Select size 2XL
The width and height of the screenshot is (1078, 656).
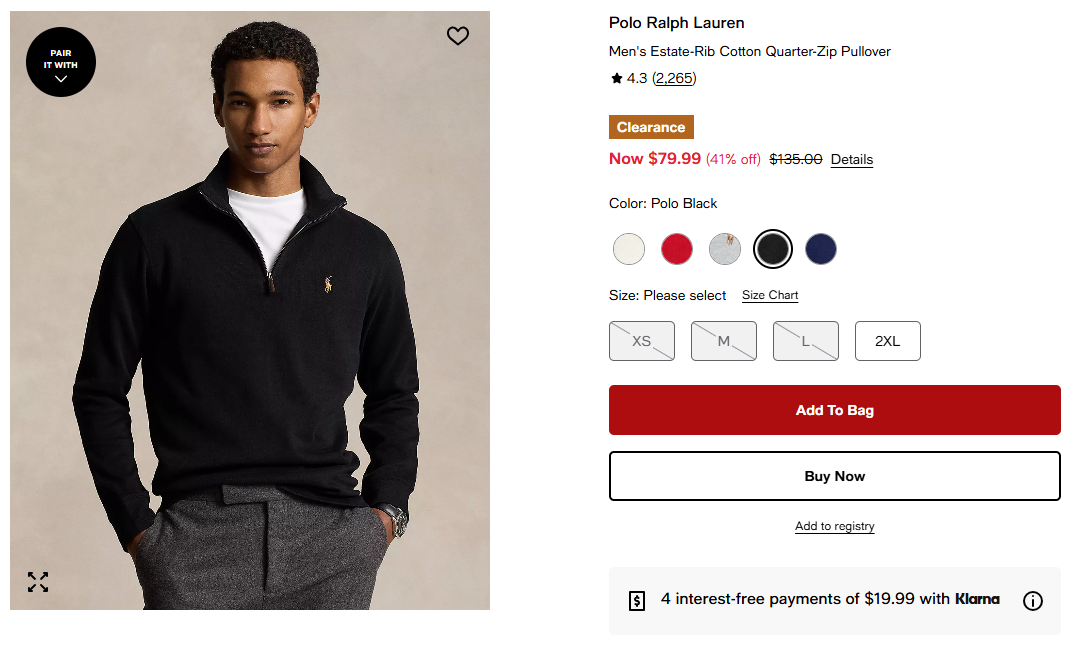[x=888, y=341]
